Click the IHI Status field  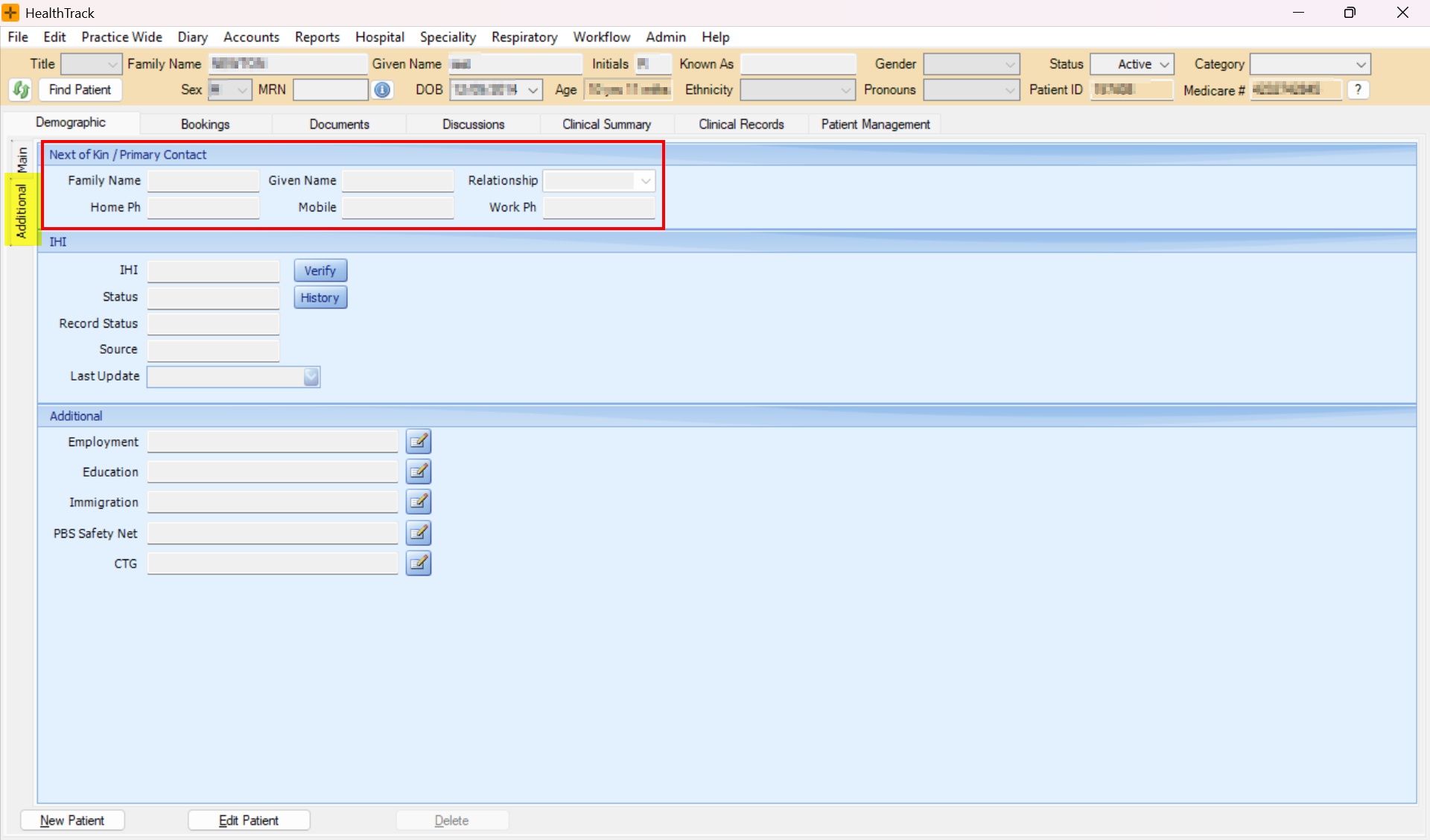(x=213, y=298)
